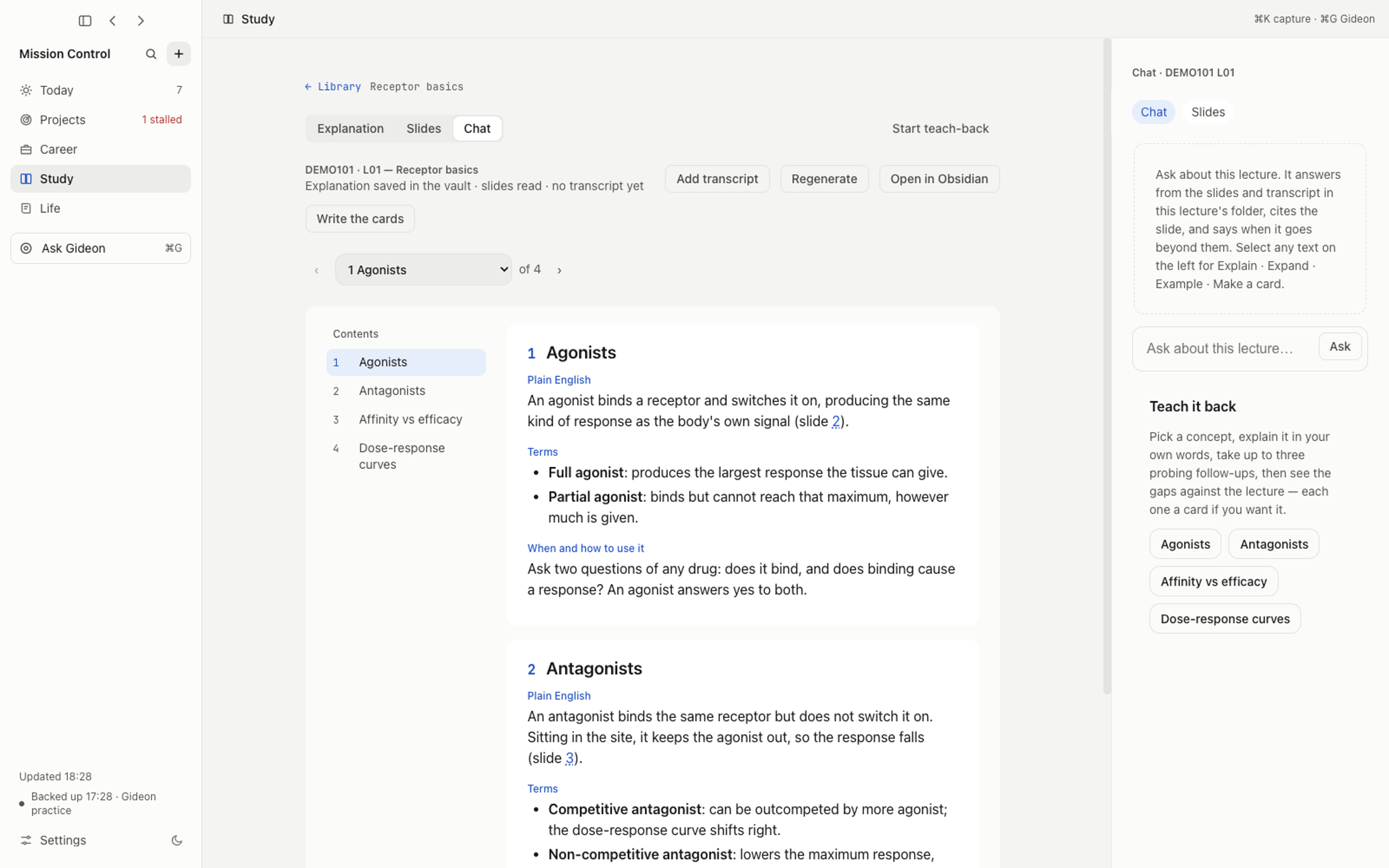The width and height of the screenshot is (1389, 868).
Task: Open search with the magnifier icon
Action: coord(151,54)
